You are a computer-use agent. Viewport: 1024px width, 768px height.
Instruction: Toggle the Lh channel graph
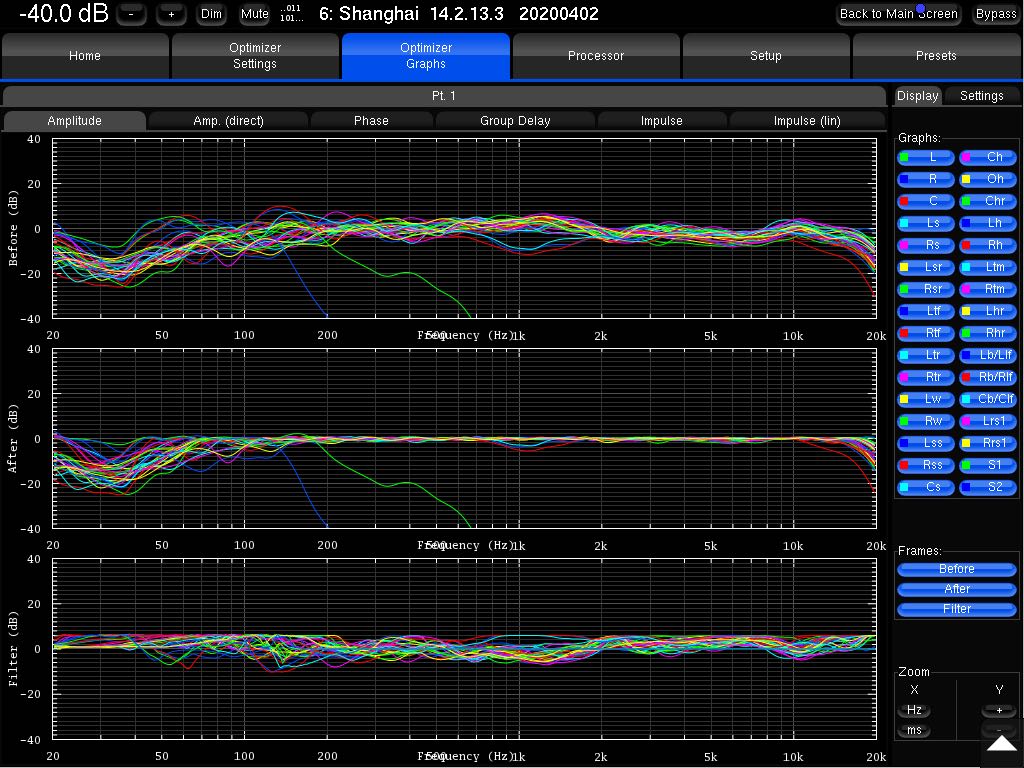point(988,223)
